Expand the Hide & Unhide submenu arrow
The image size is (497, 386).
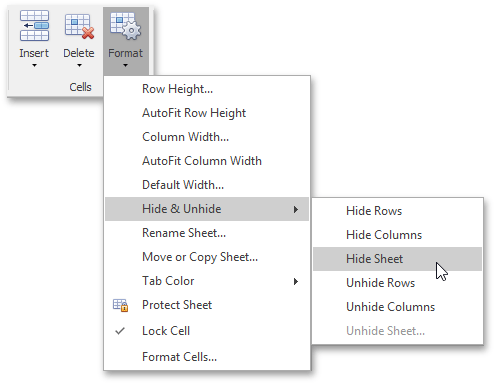coord(296,209)
